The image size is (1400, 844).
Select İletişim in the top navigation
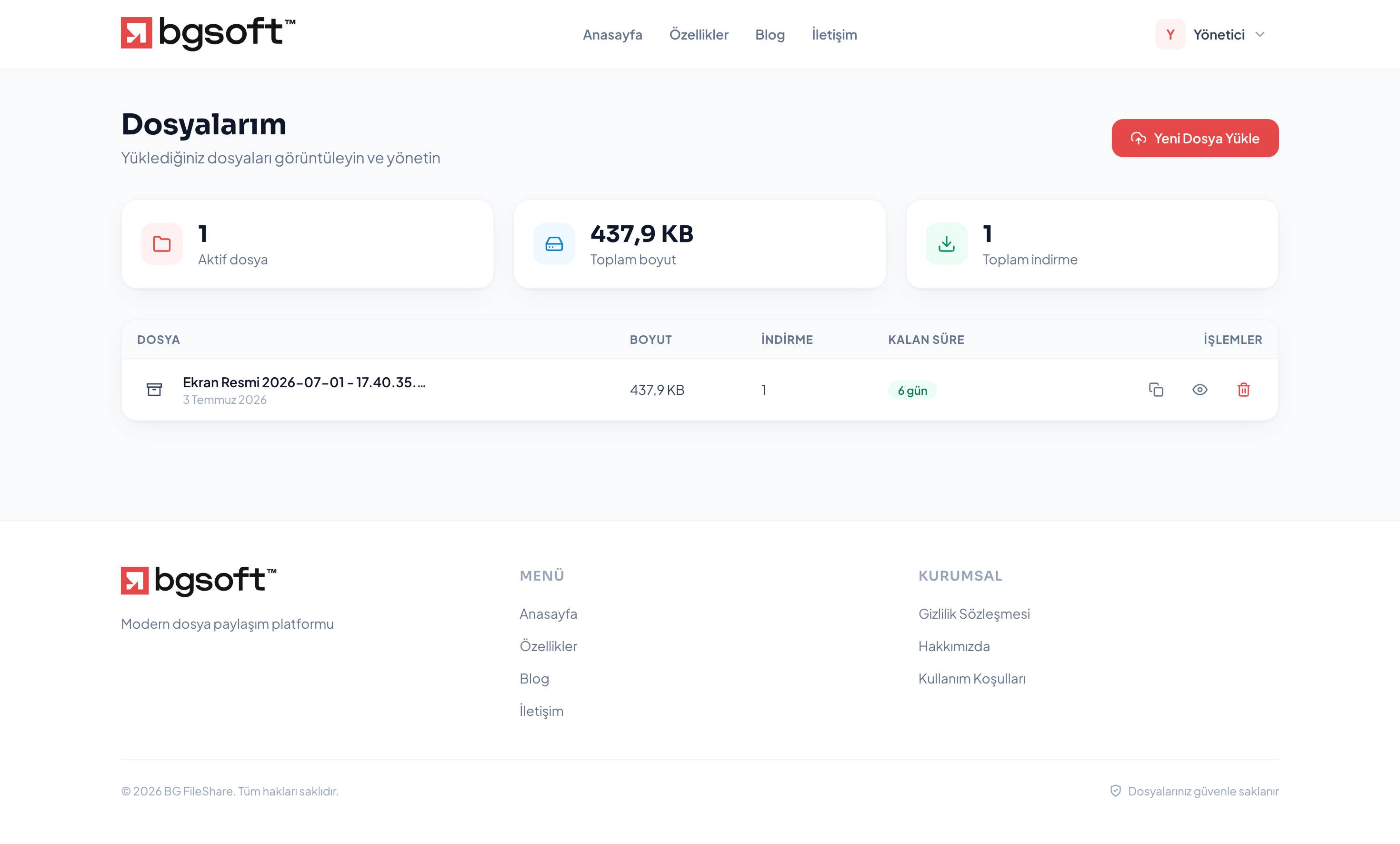(834, 35)
